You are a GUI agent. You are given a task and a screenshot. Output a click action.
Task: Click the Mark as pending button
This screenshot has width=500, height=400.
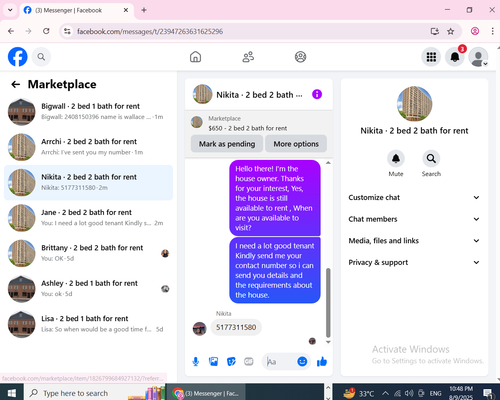(227, 144)
